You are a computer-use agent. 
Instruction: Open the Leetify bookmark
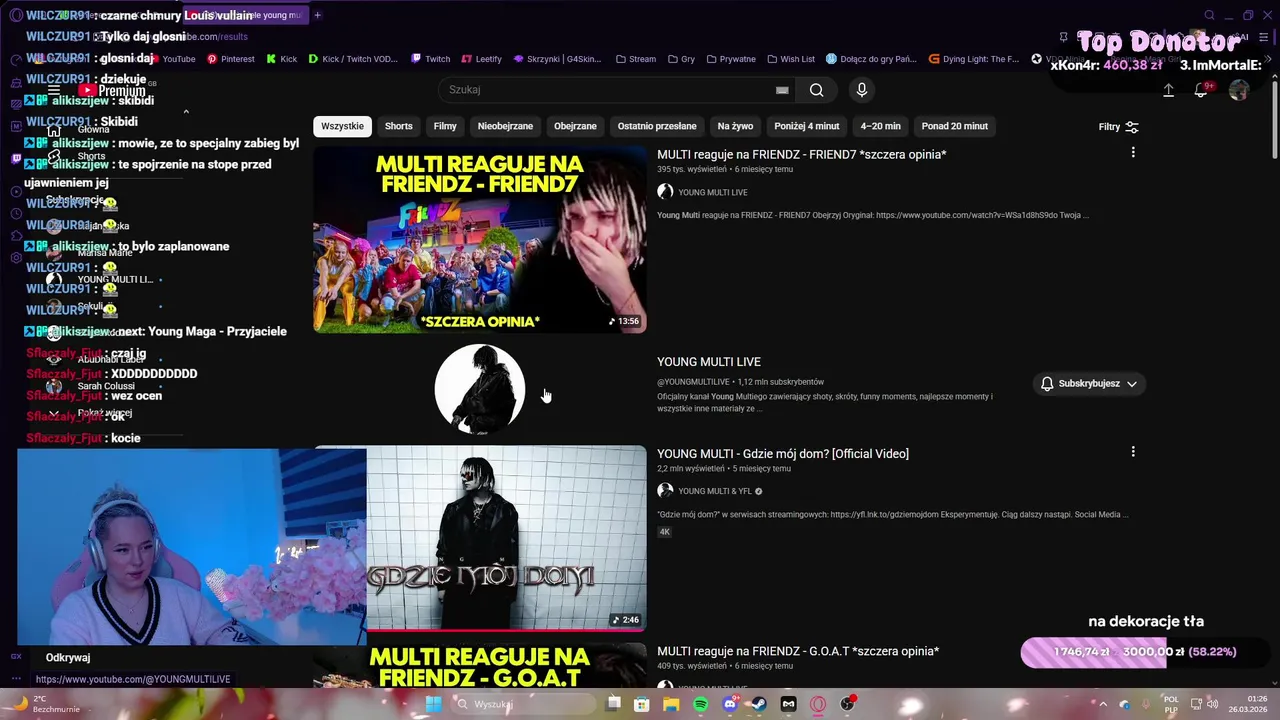pos(481,59)
